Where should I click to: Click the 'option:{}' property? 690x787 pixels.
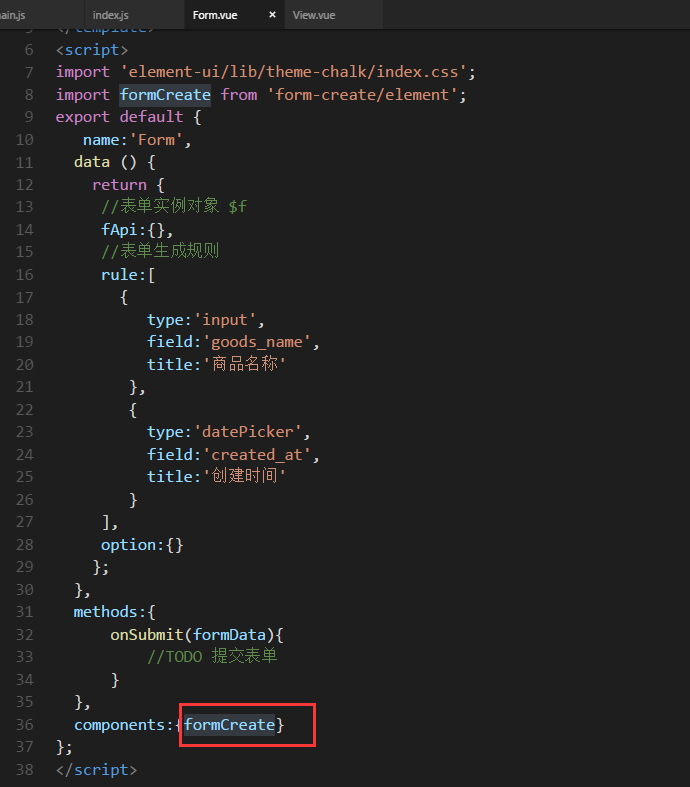pyautogui.click(x=142, y=545)
